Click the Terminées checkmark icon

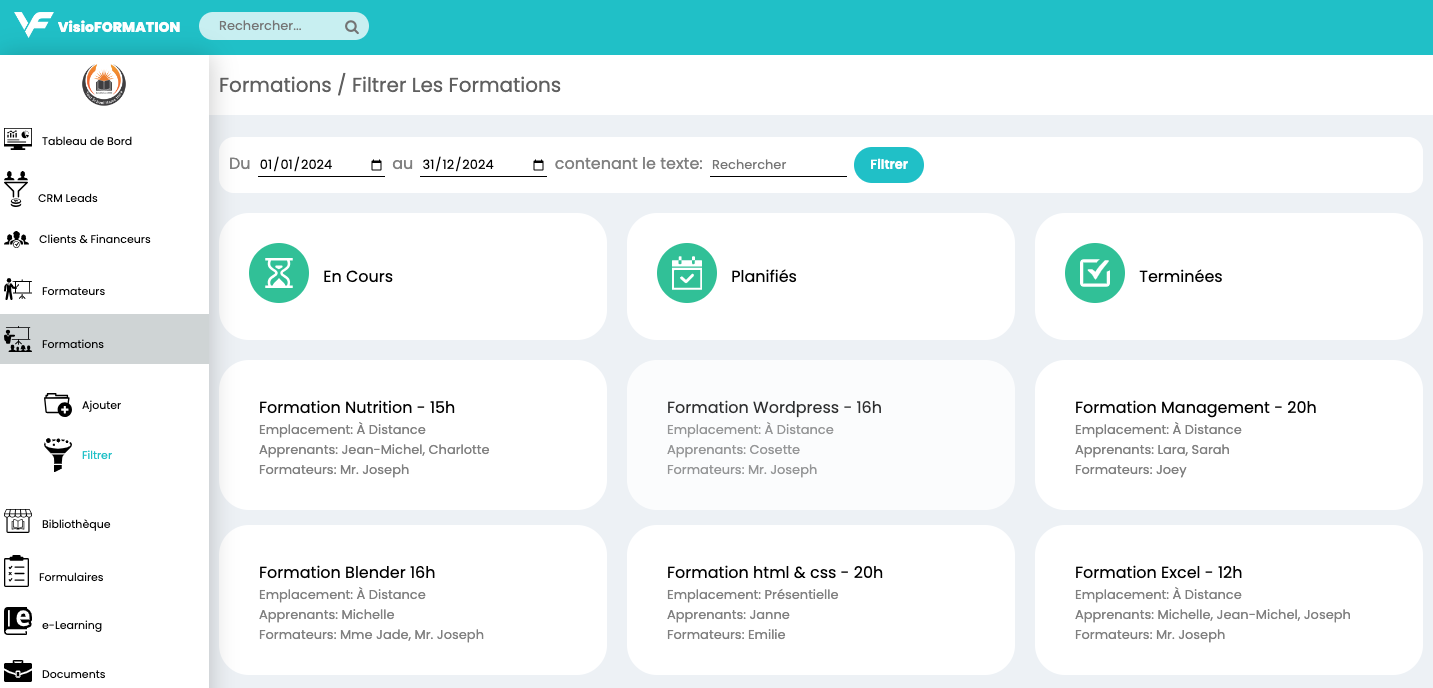coord(1095,273)
